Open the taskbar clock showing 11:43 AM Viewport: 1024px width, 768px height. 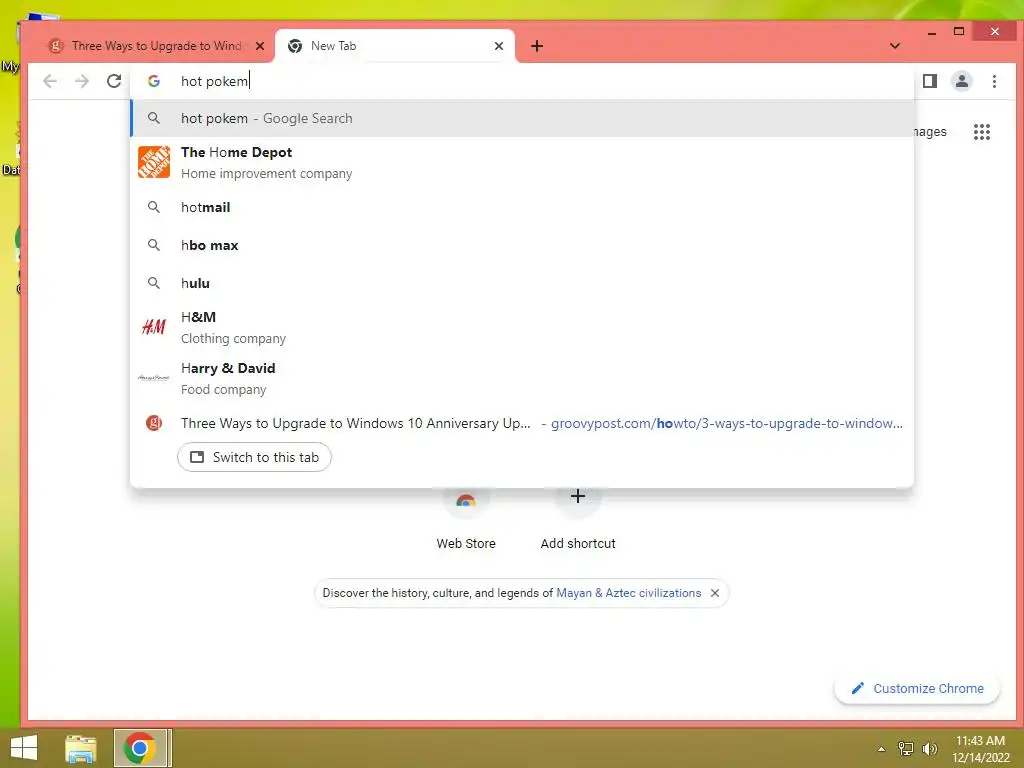[x=980, y=749]
